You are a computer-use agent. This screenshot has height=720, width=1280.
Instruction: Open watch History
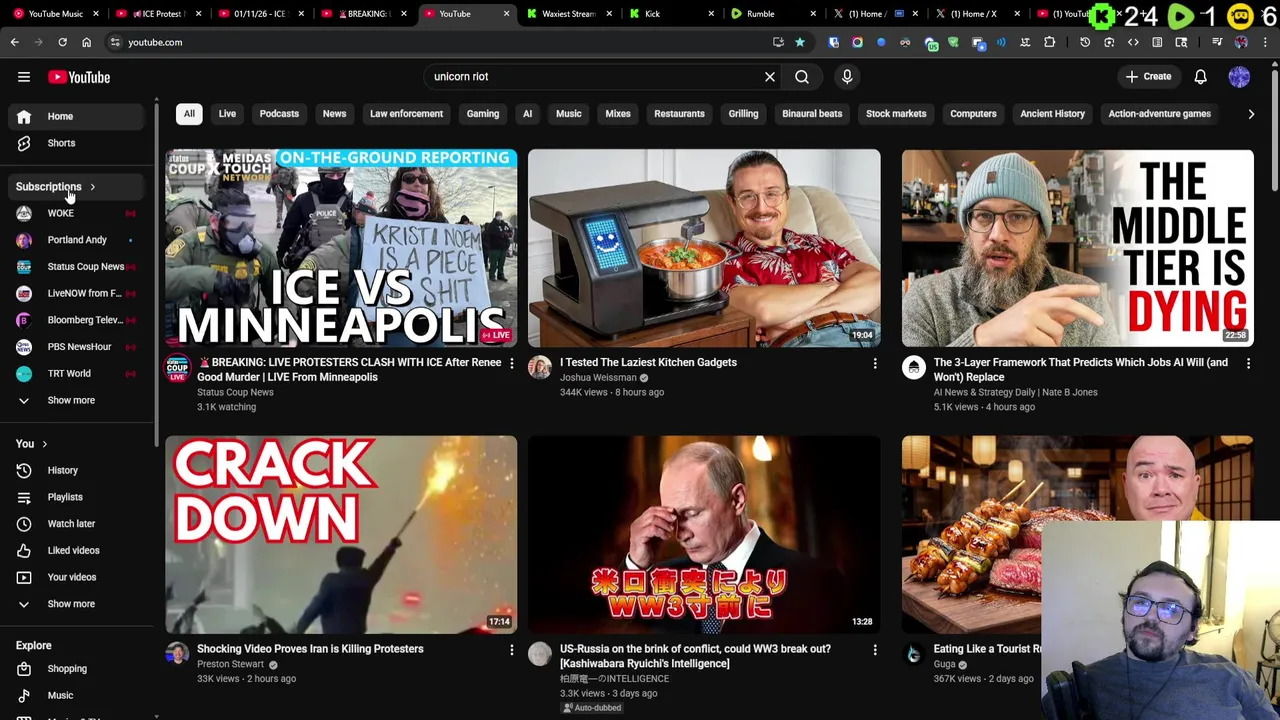(x=76, y=470)
